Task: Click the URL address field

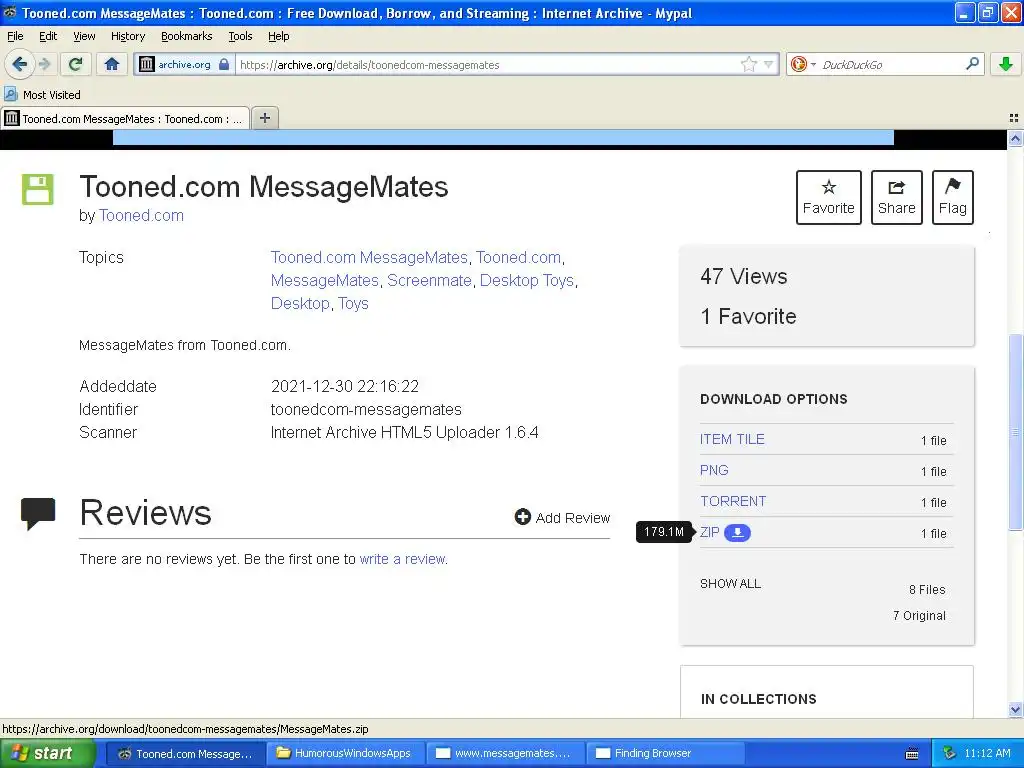Action: [x=488, y=64]
